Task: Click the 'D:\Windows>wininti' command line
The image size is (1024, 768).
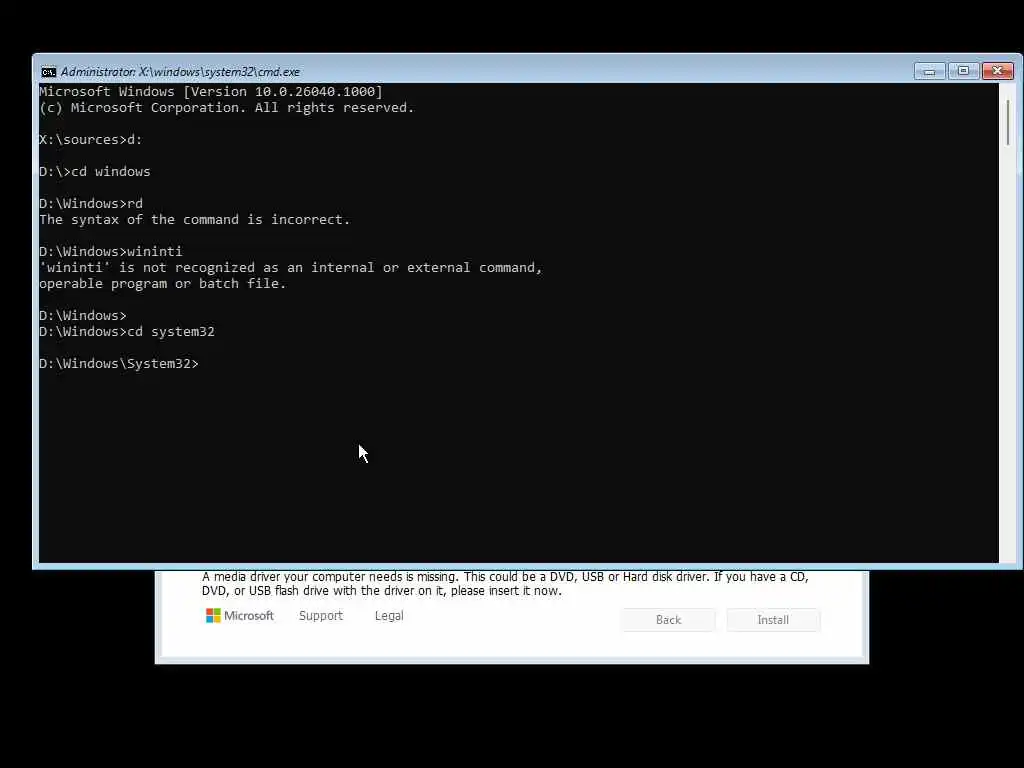Action: tap(111, 251)
